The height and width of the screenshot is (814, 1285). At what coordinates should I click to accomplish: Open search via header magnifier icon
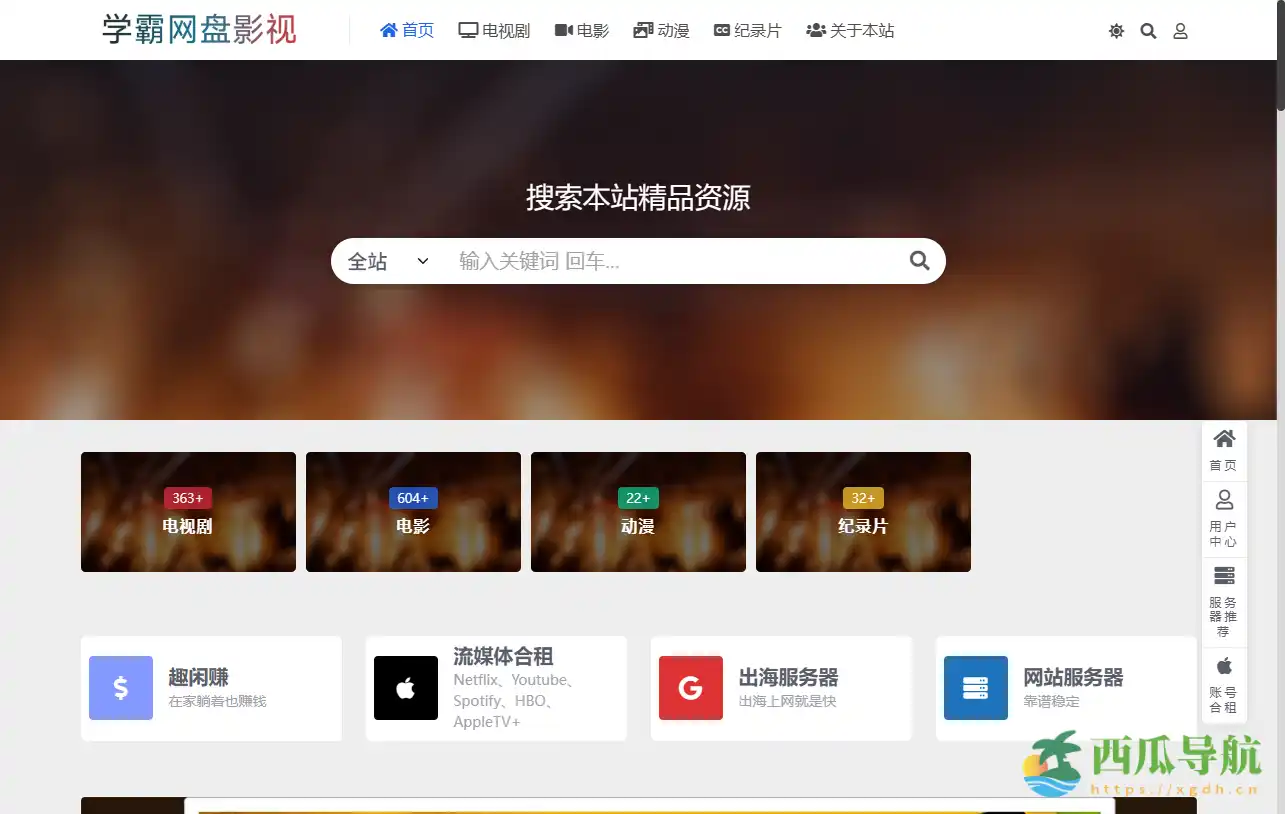[x=1148, y=31]
